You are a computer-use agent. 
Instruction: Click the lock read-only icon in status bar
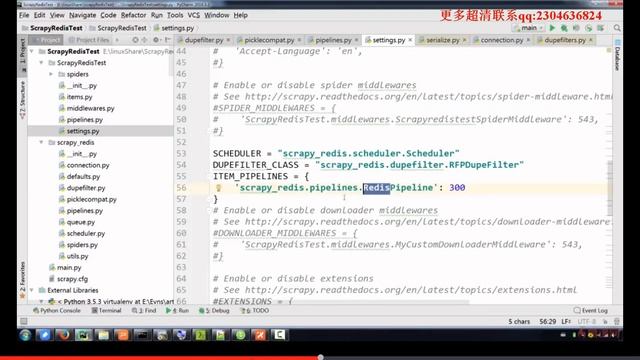605,322
